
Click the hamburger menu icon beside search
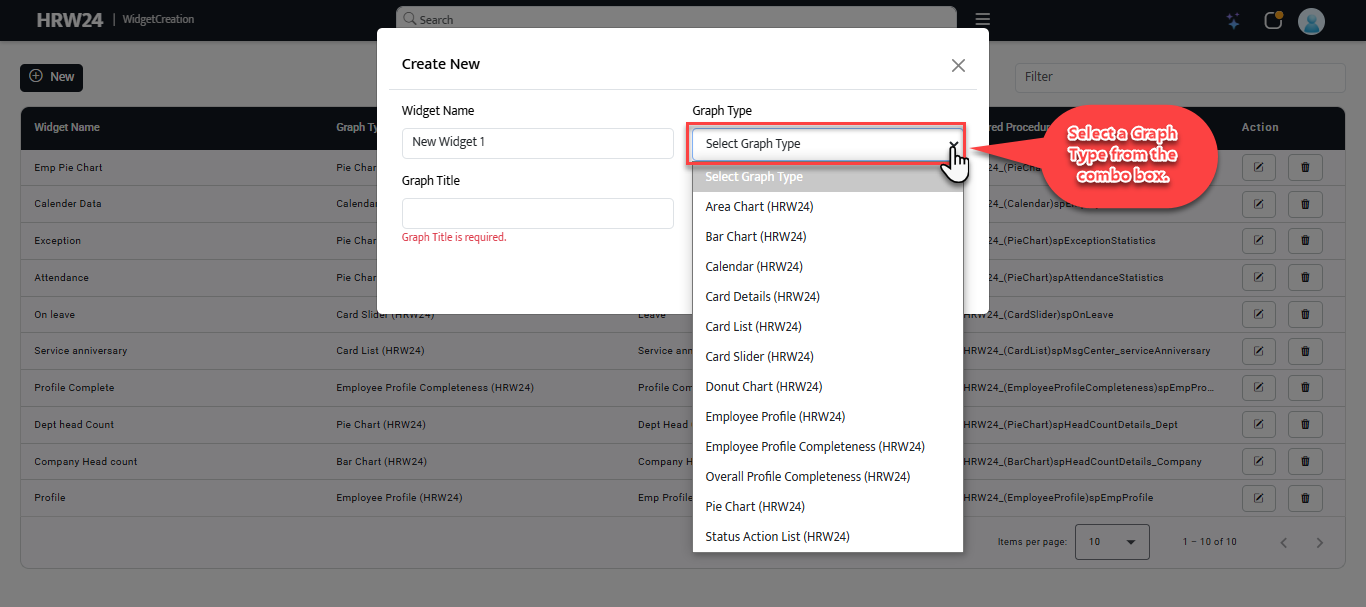click(x=983, y=20)
